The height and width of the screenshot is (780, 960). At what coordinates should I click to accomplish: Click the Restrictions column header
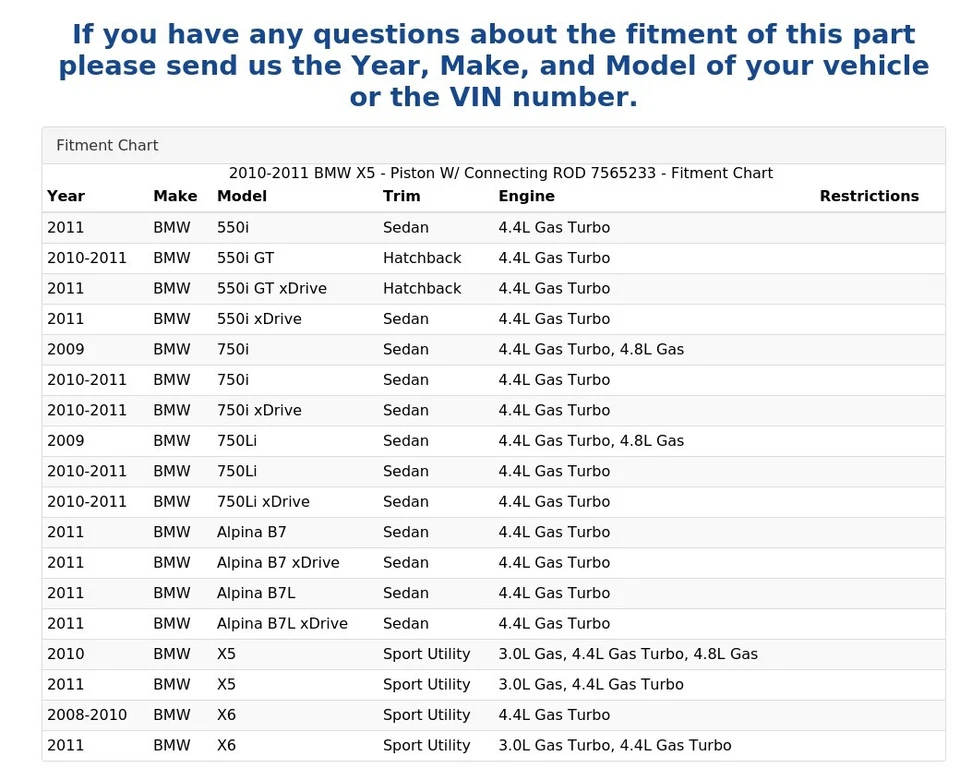click(x=869, y=196)
